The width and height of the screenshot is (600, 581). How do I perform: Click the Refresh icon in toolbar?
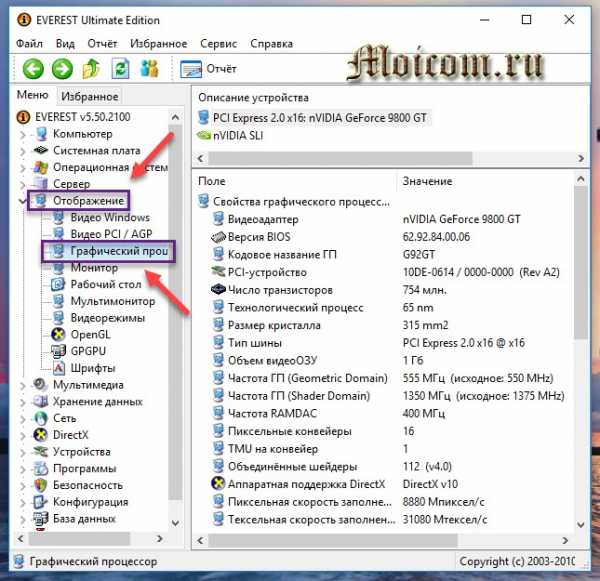tap(121, 69)
